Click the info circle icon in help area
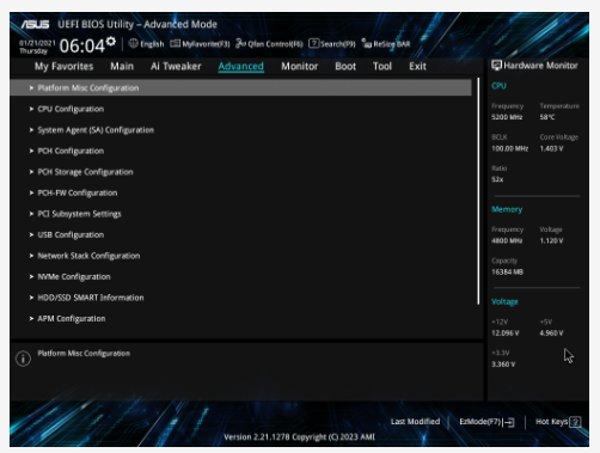Screen dimensions: 600x453 (23, 358)
